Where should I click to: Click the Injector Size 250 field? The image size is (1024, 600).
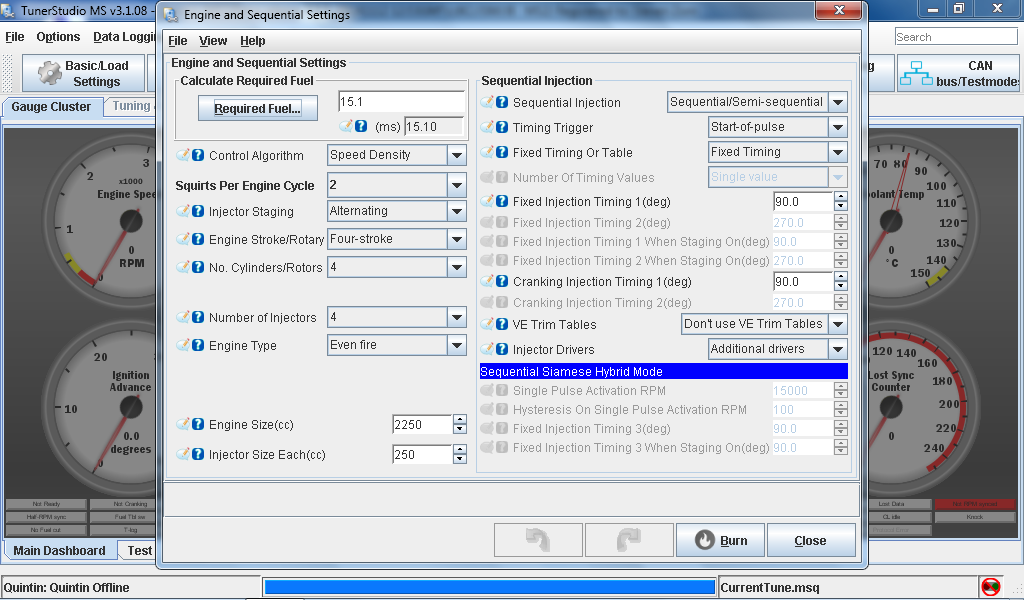[422, 454]
